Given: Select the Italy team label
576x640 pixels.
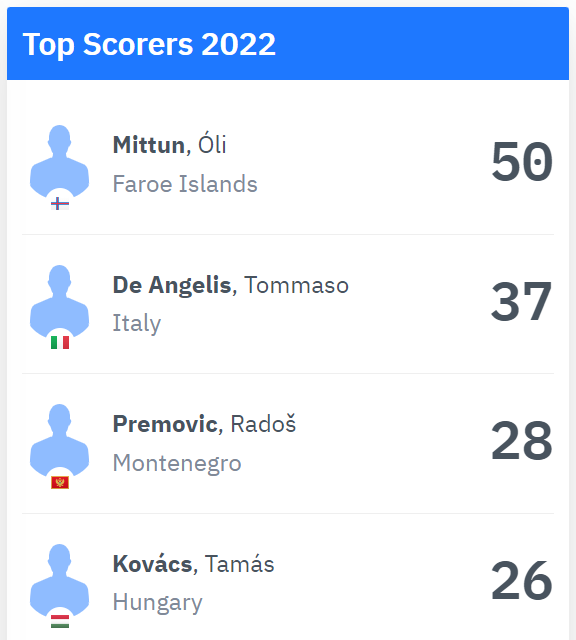Looking at the screenshot, I should (137, 323).
